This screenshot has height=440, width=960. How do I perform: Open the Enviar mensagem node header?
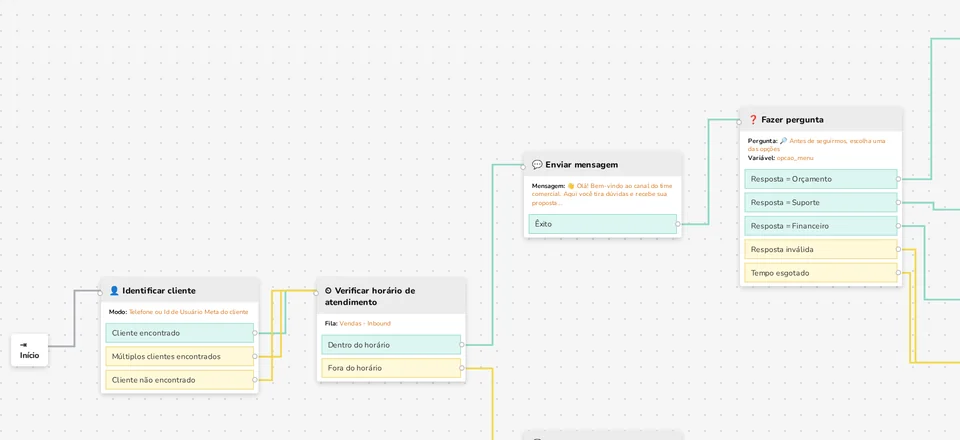click(603, 165)
